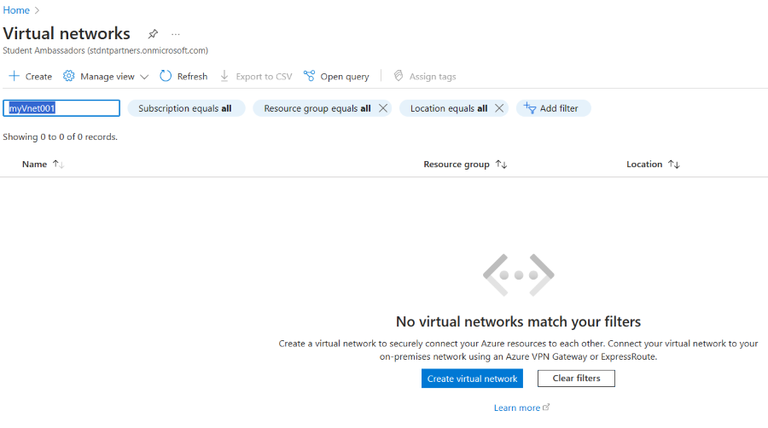
Task: Click the Open query graph icon
Action: [x=309, y=76]
